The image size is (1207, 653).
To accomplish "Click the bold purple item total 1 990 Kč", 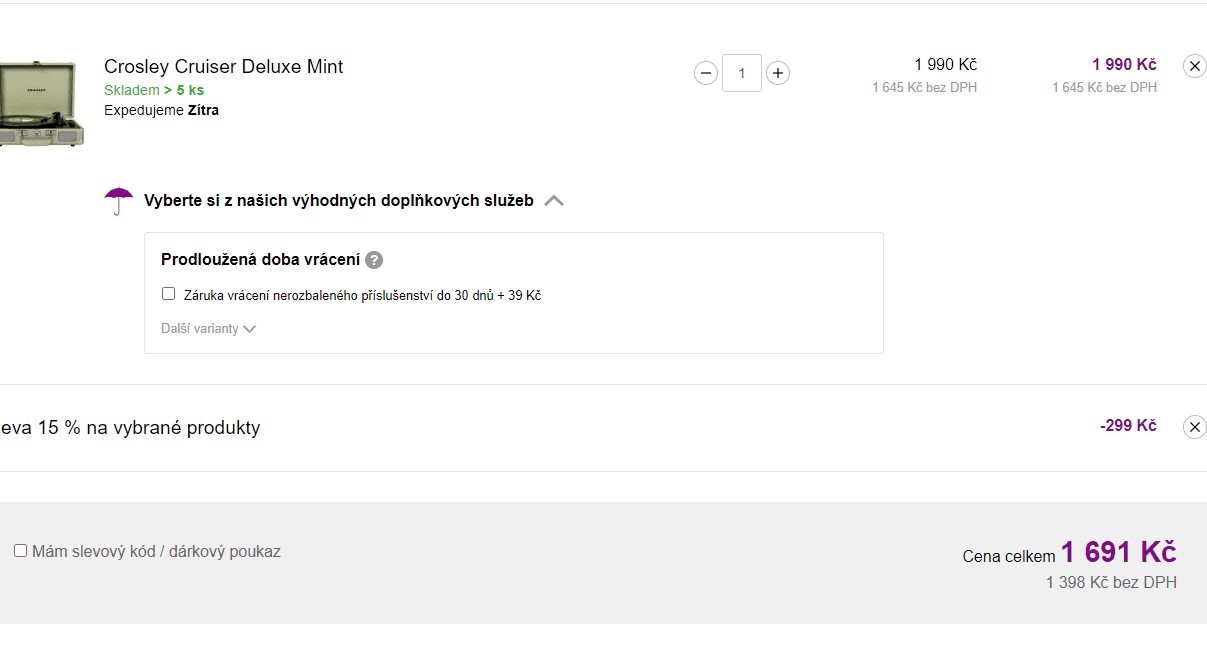I will coord(1124,65).
